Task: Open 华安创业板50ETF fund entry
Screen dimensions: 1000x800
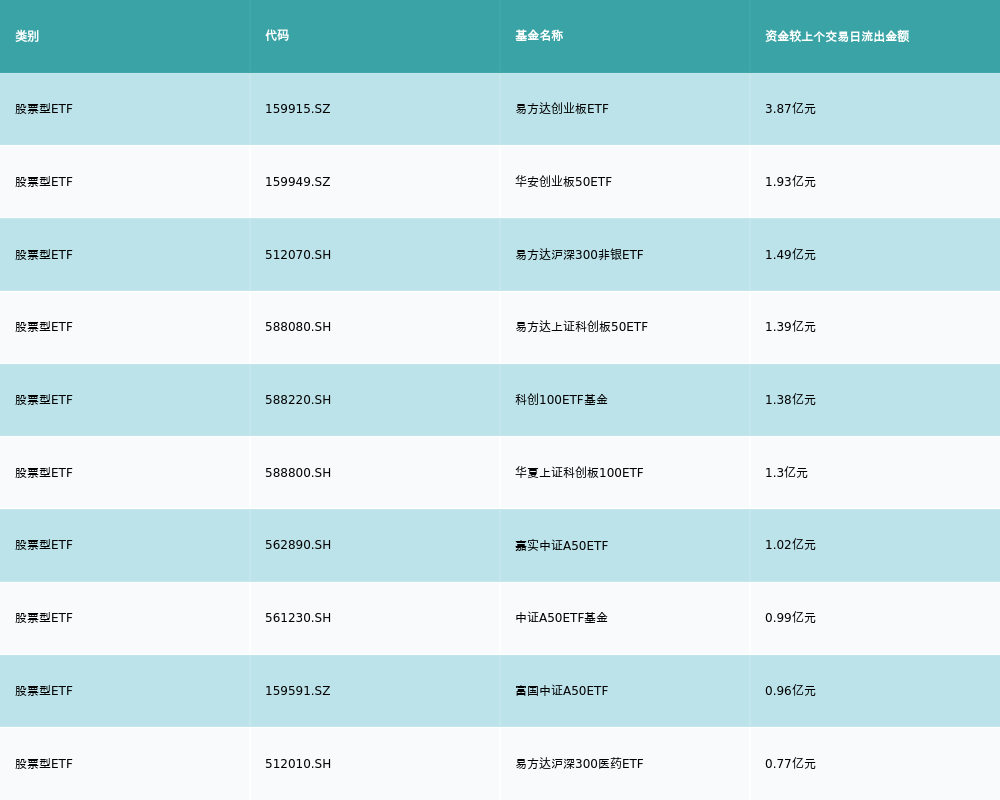Action: click(x=563, y=182)
